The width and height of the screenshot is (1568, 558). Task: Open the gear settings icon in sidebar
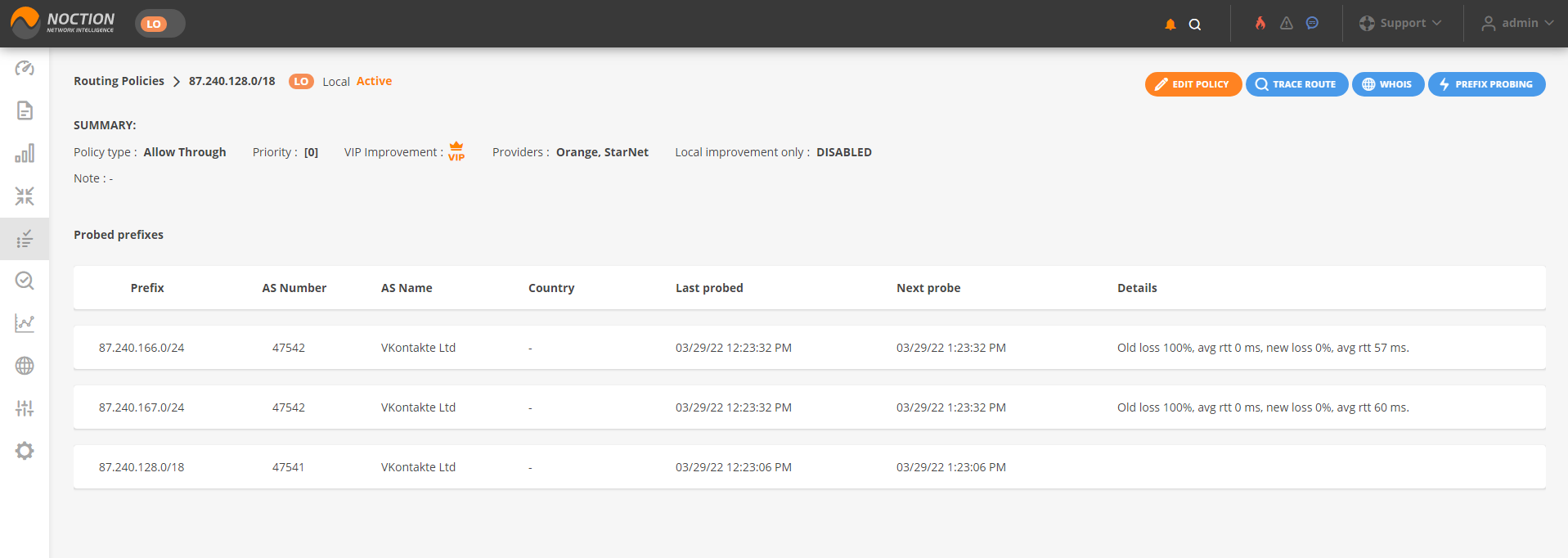[x=25, y=451]
